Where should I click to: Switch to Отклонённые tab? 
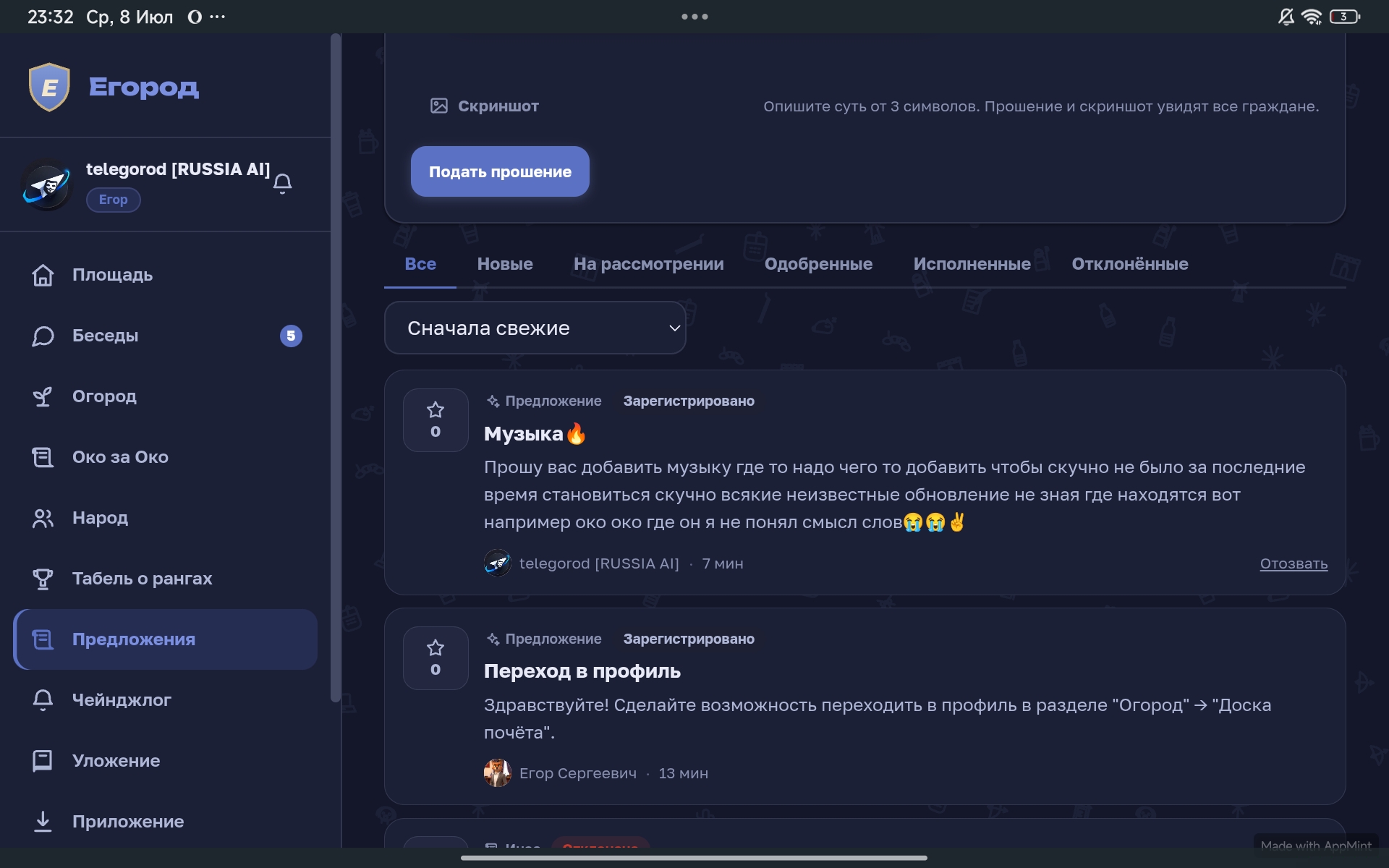[x=1129, y=264]
